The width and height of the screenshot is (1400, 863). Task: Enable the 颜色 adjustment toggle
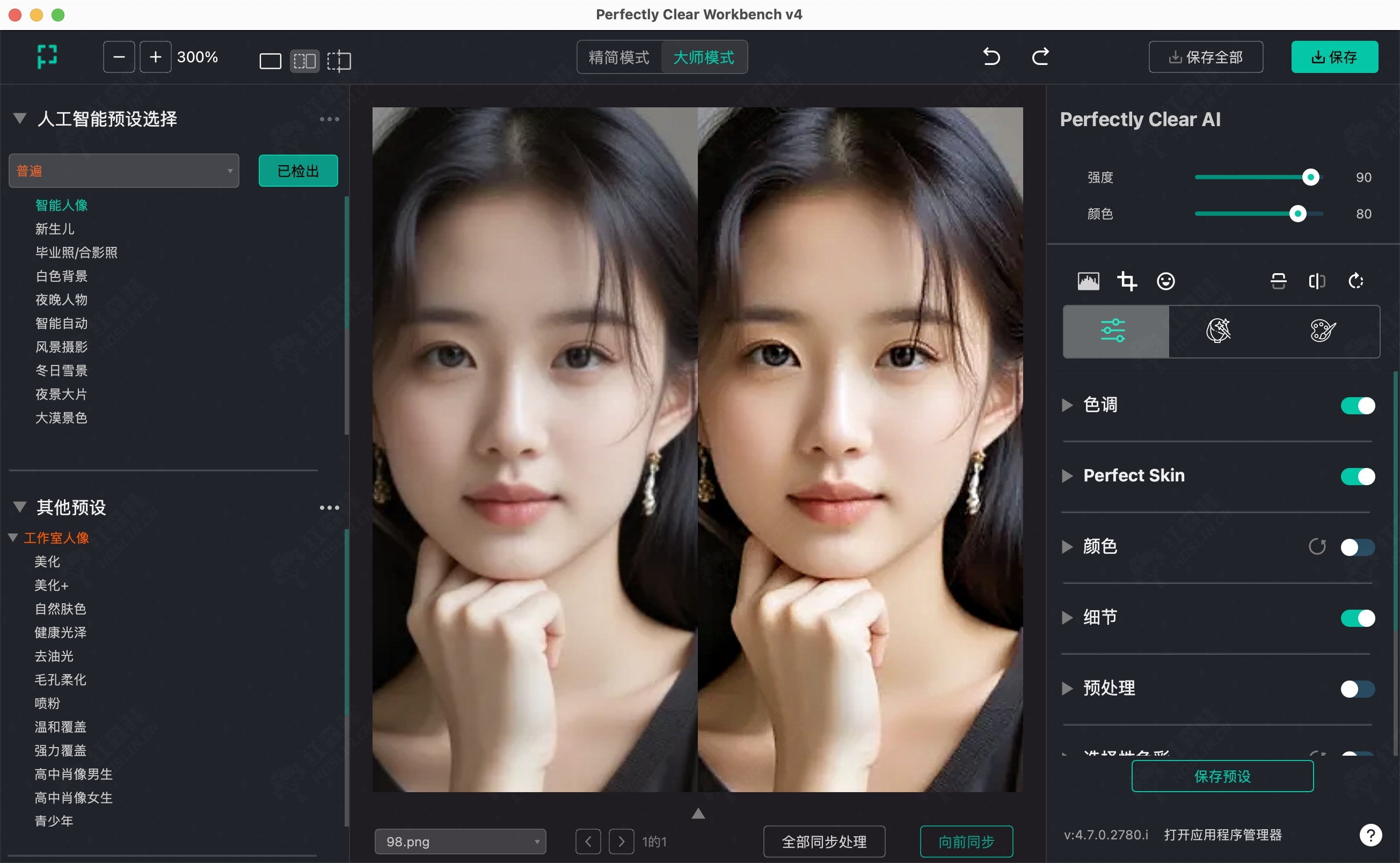pos(1357,547)
